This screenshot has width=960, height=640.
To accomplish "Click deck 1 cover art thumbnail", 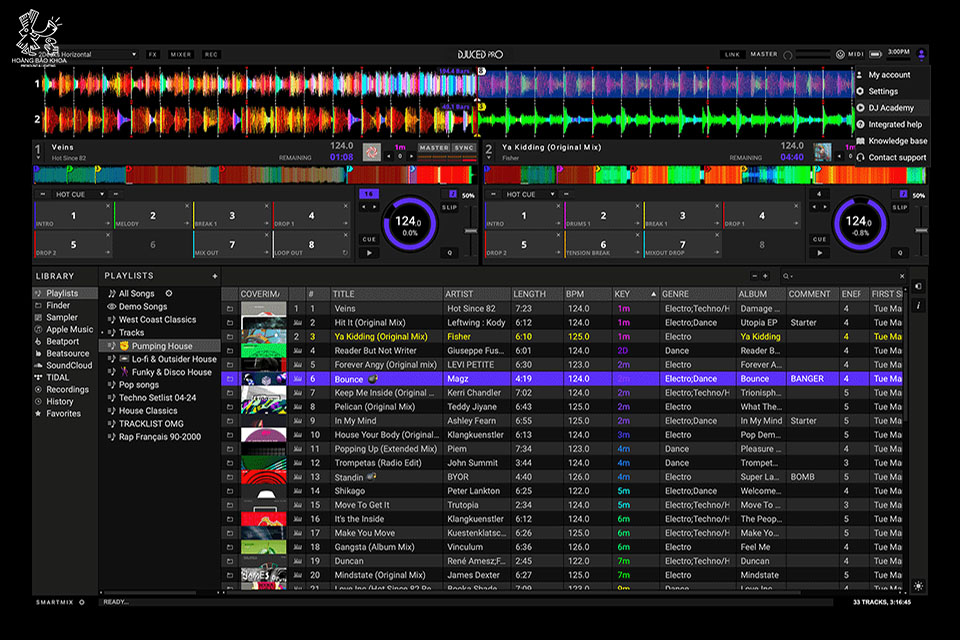I will point(371,152).
